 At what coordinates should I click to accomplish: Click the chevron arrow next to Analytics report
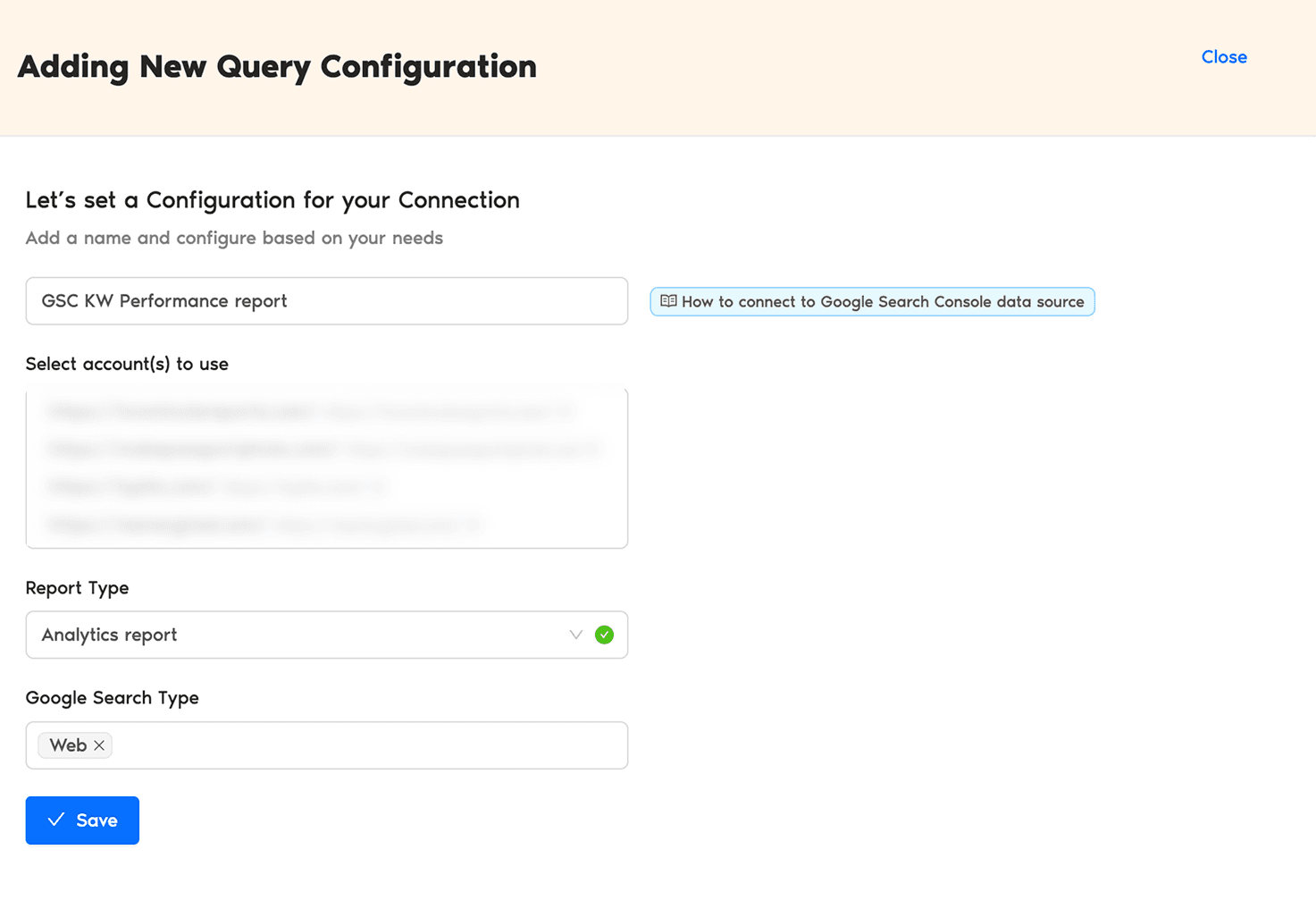pyautogui.click(x=575, y=635)
